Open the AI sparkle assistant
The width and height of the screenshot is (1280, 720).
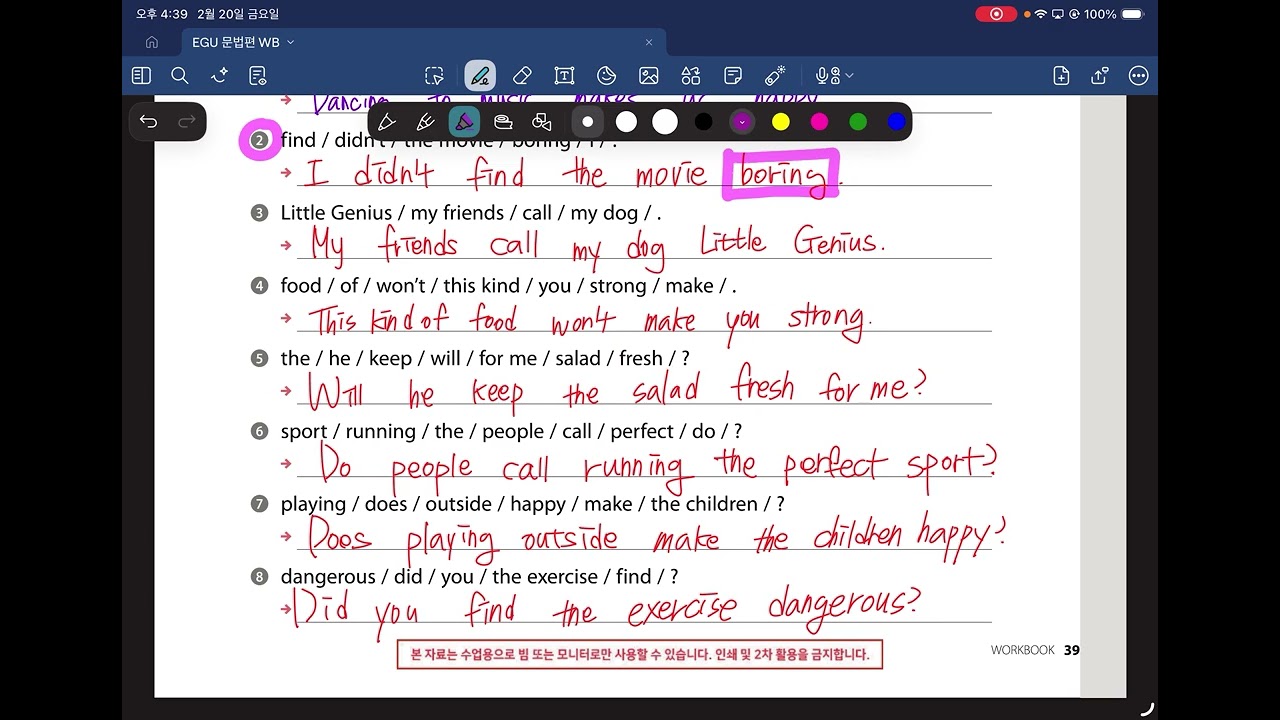pyautogui.click(x=219, y=76)
